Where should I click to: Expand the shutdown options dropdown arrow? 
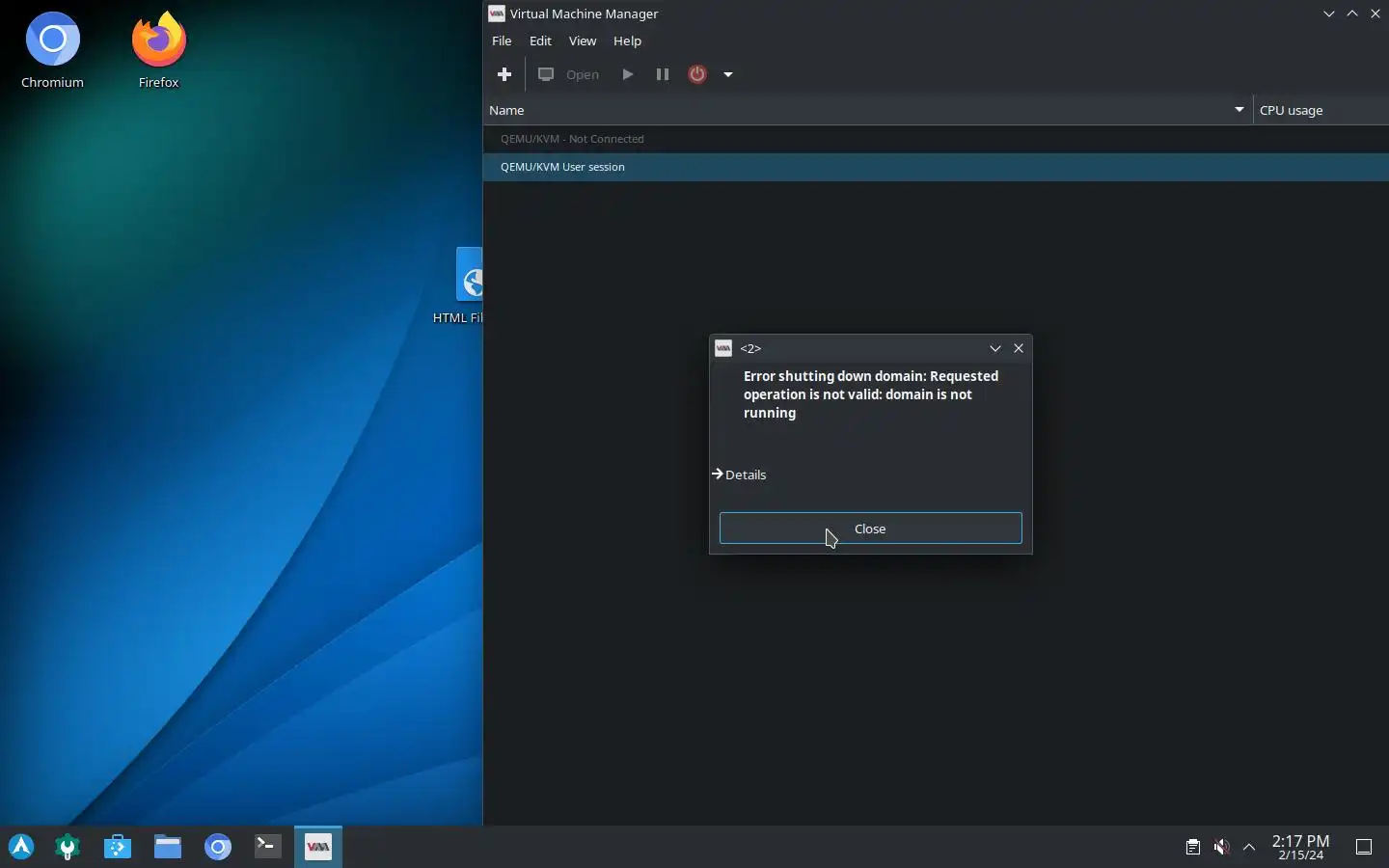point(728,74)
